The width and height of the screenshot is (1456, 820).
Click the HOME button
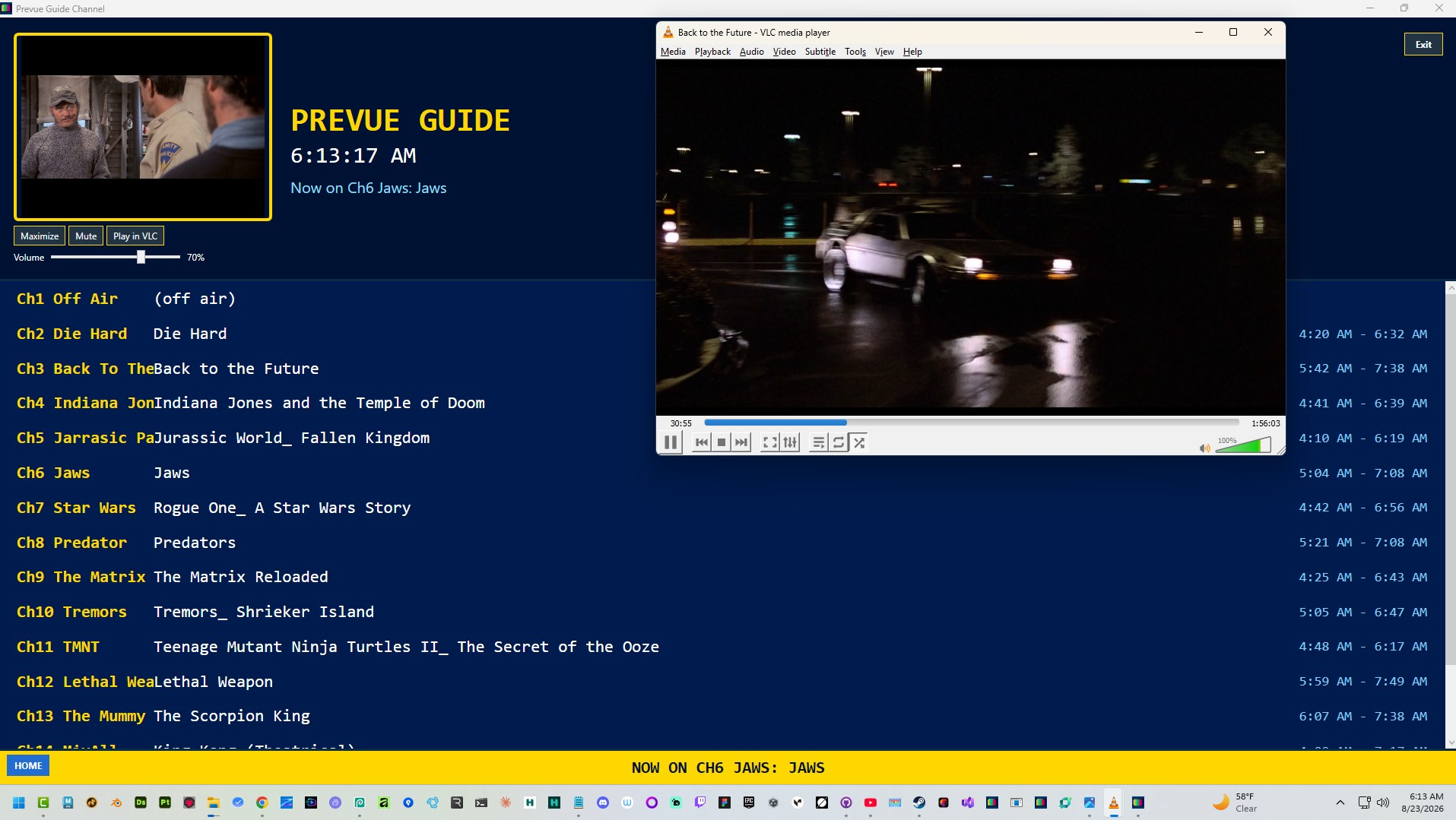pos(28,766)
